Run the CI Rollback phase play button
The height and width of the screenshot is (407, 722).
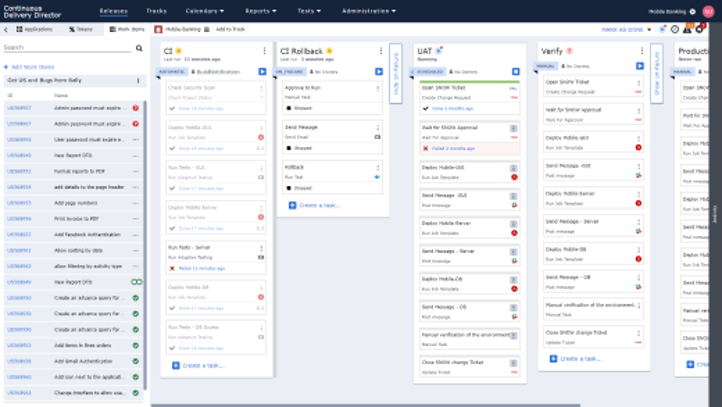(x=379, y=72)
